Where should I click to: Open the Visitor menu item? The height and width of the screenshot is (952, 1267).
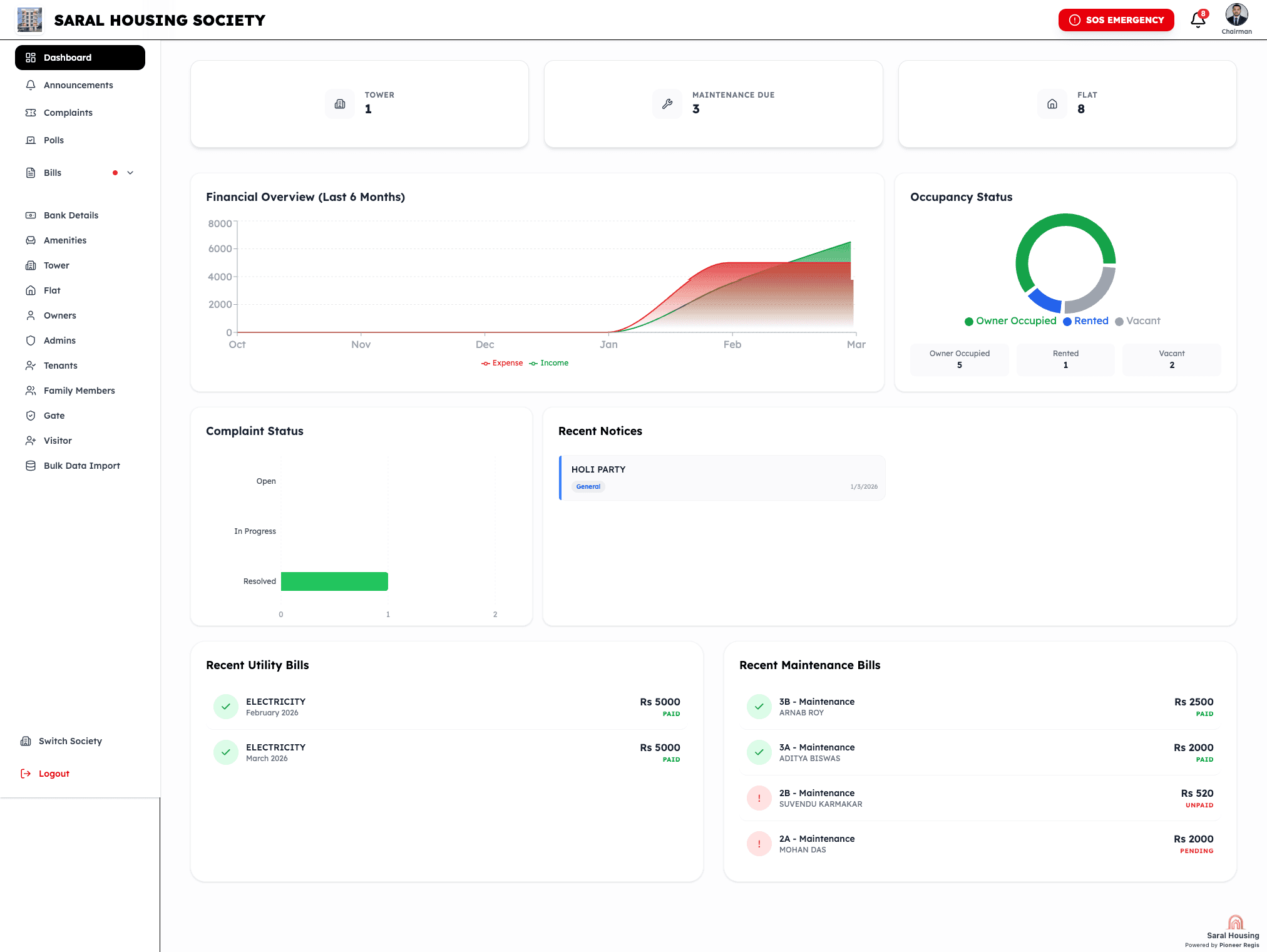(x=58, y=441)
